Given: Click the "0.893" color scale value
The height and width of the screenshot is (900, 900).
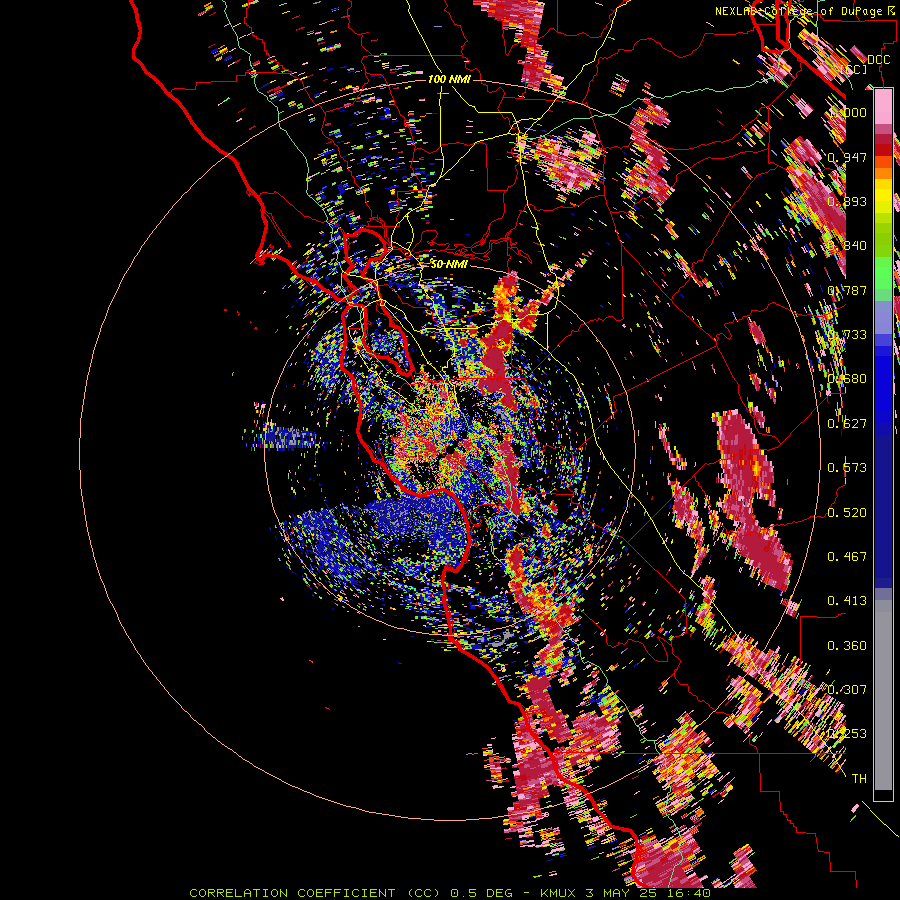Looking at the screenshot, I should (847, 201).
